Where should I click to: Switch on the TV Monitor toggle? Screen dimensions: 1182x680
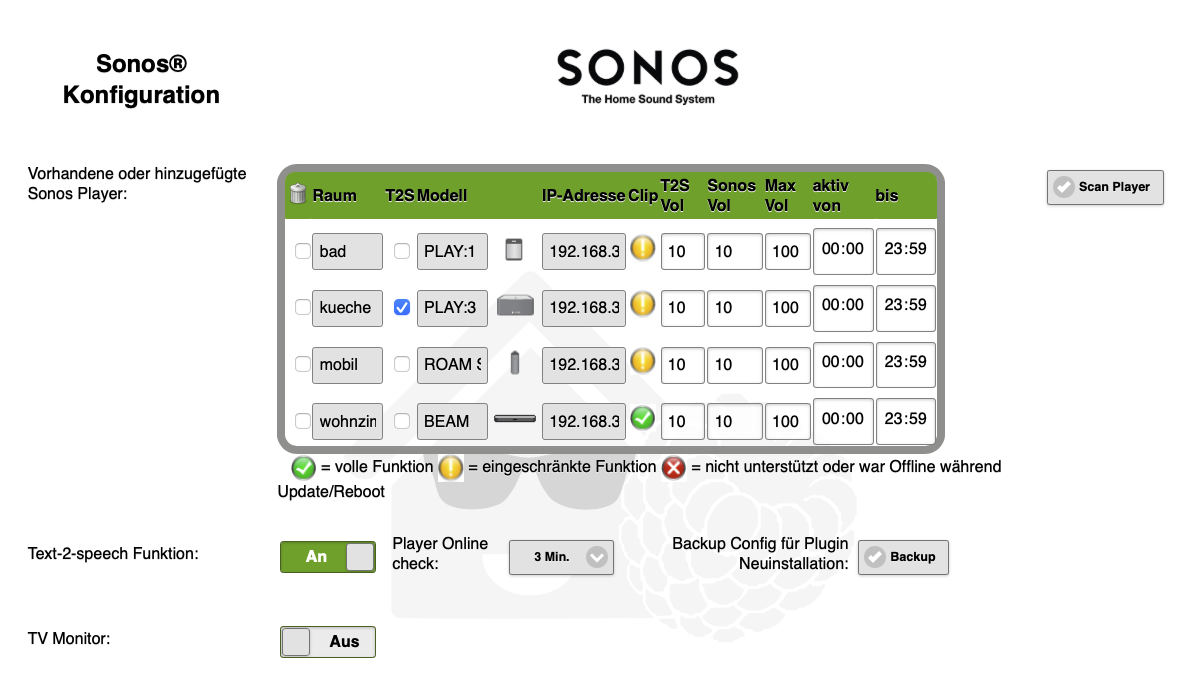[x=328, y=642]
